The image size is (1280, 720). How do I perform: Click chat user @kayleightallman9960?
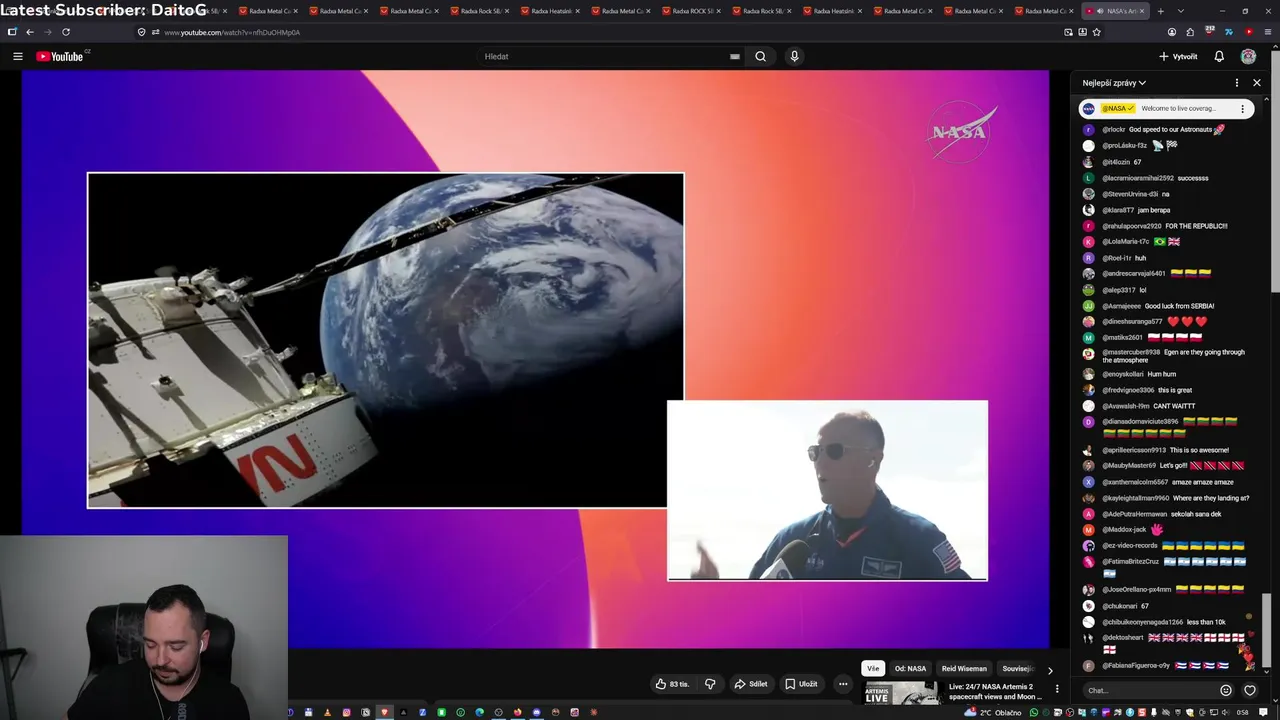click(1135, 498)
